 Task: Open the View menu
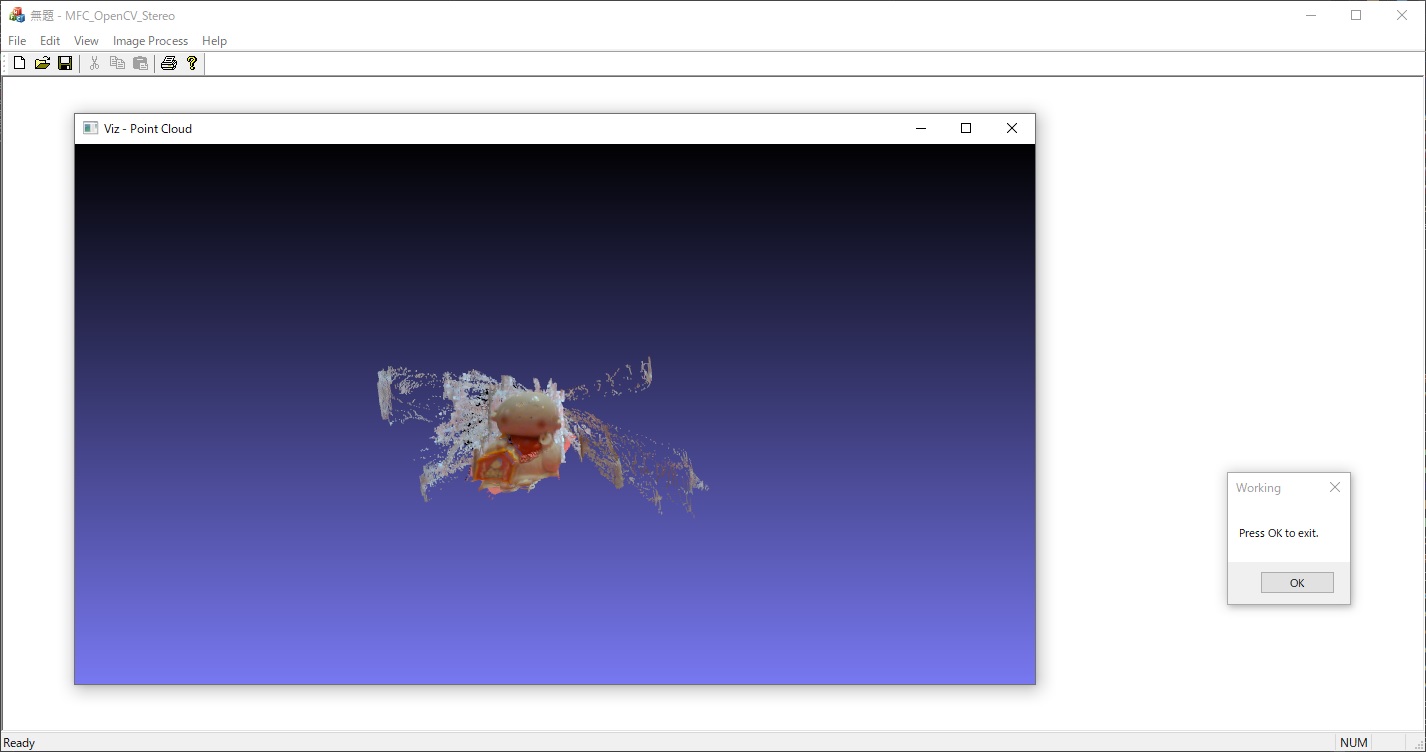(86, 41)
